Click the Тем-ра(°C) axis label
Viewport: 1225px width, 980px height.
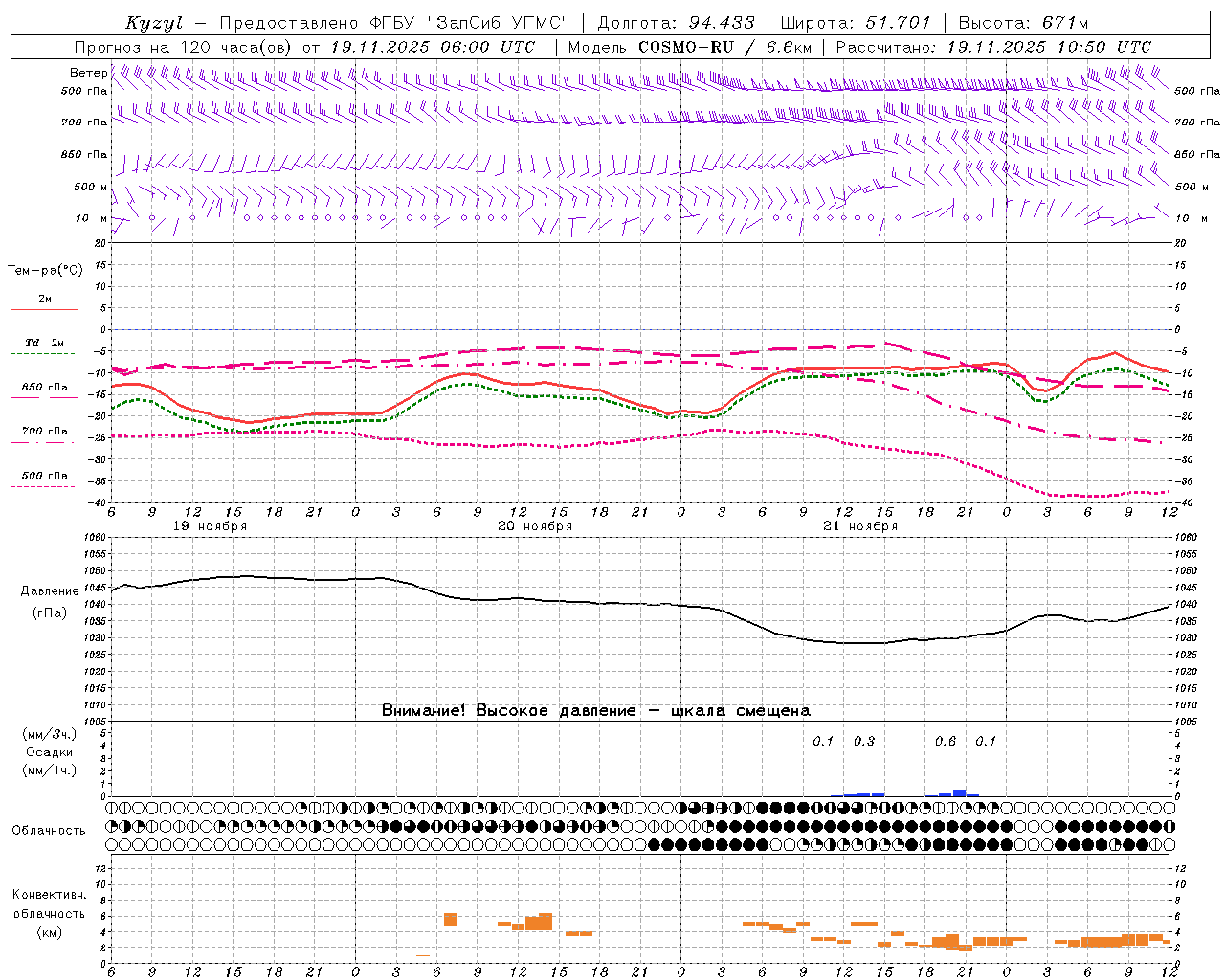click(45, 271)
